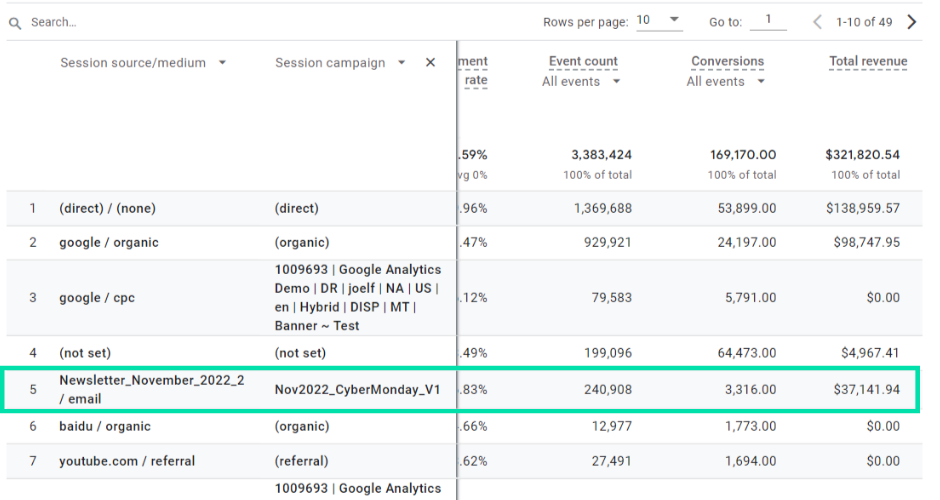Viewport: 940px width, 500px height.
Task: Click Newsletter_November_2022_2 / email row
Action: (x=151, y=390)
